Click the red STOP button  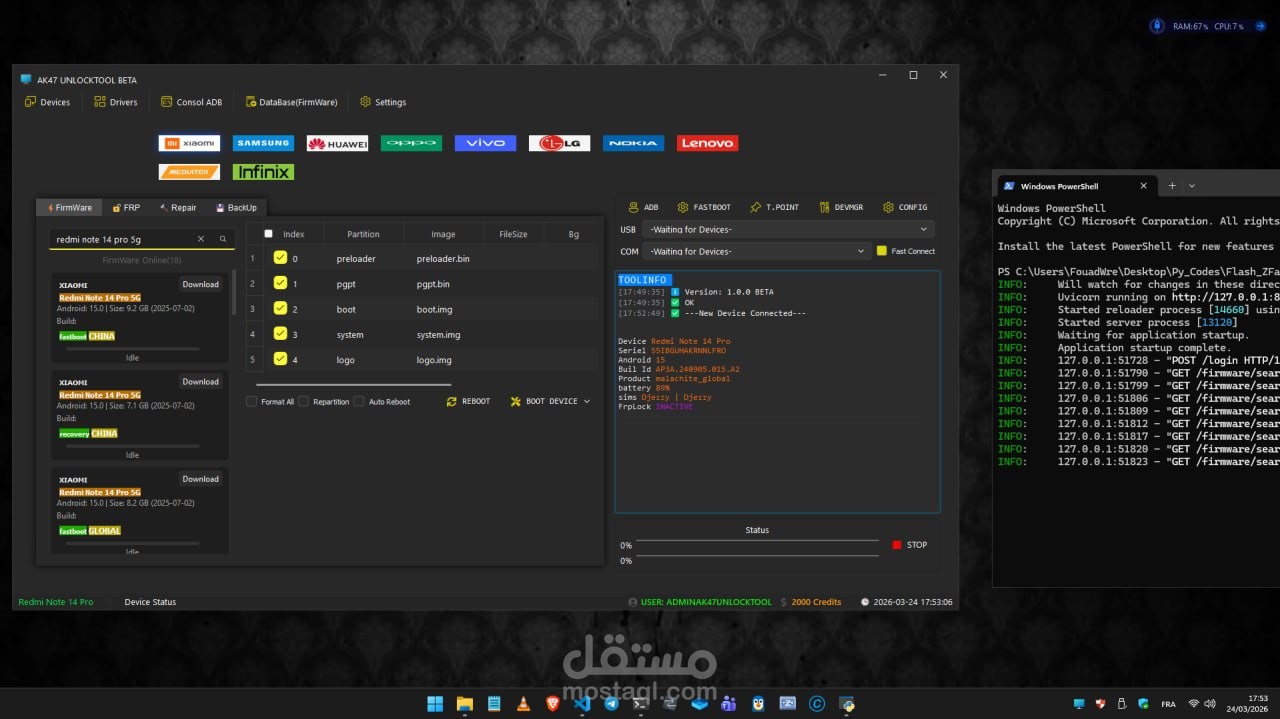click(910, 545)
